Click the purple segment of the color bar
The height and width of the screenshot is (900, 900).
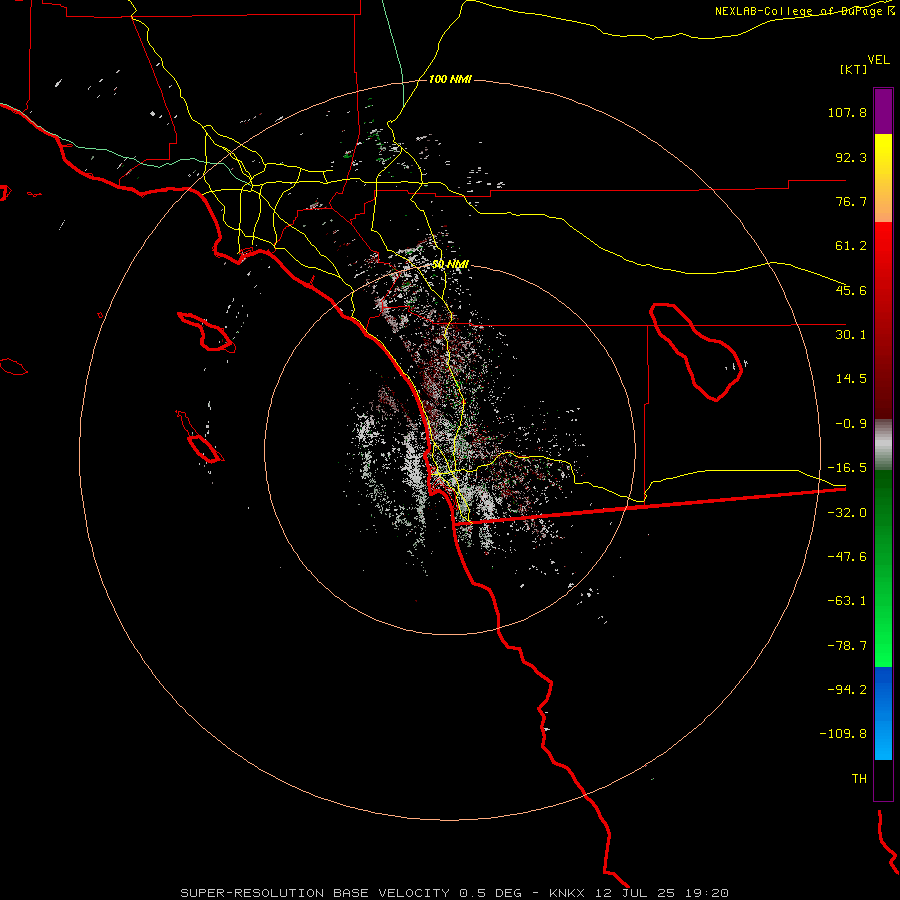click(x=883, y=111)
